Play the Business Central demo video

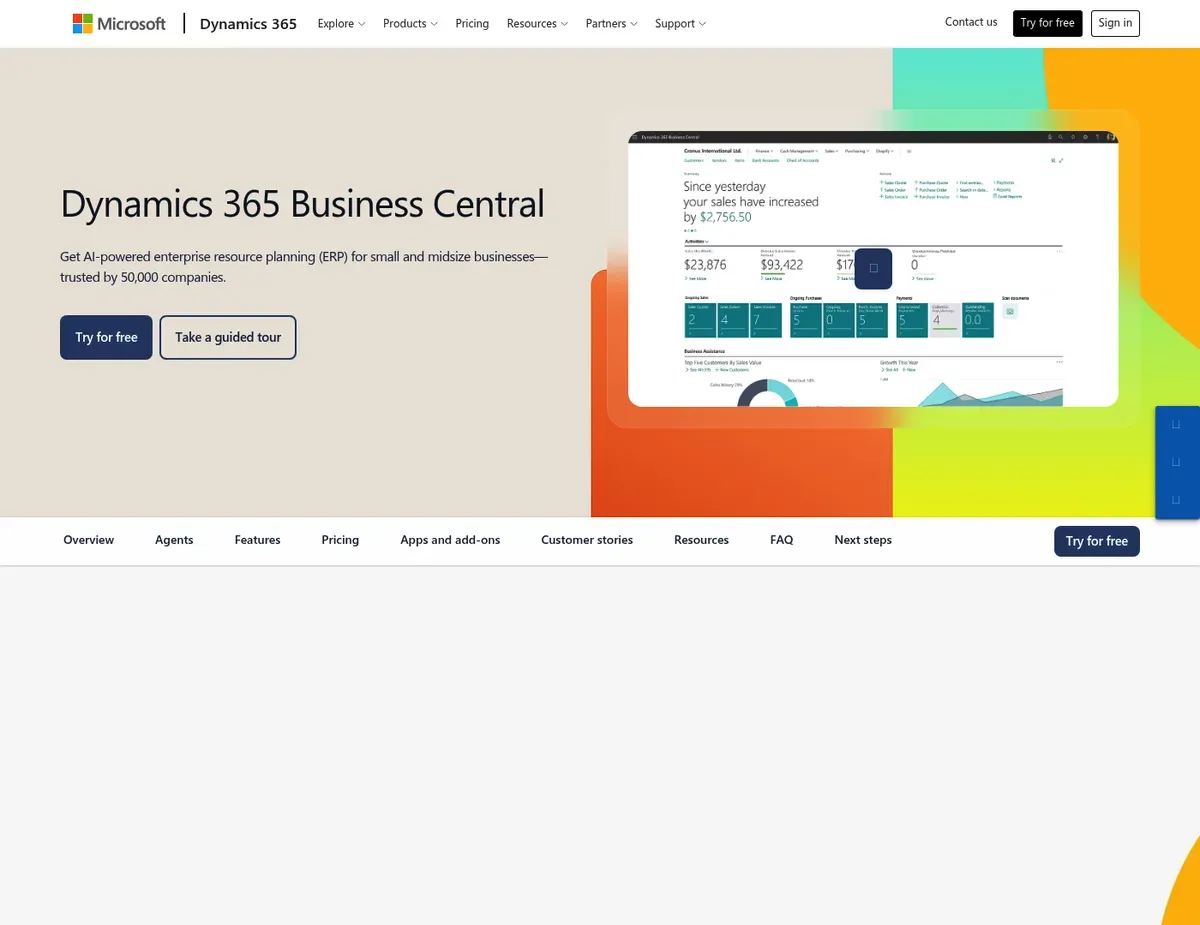point(873,269)
